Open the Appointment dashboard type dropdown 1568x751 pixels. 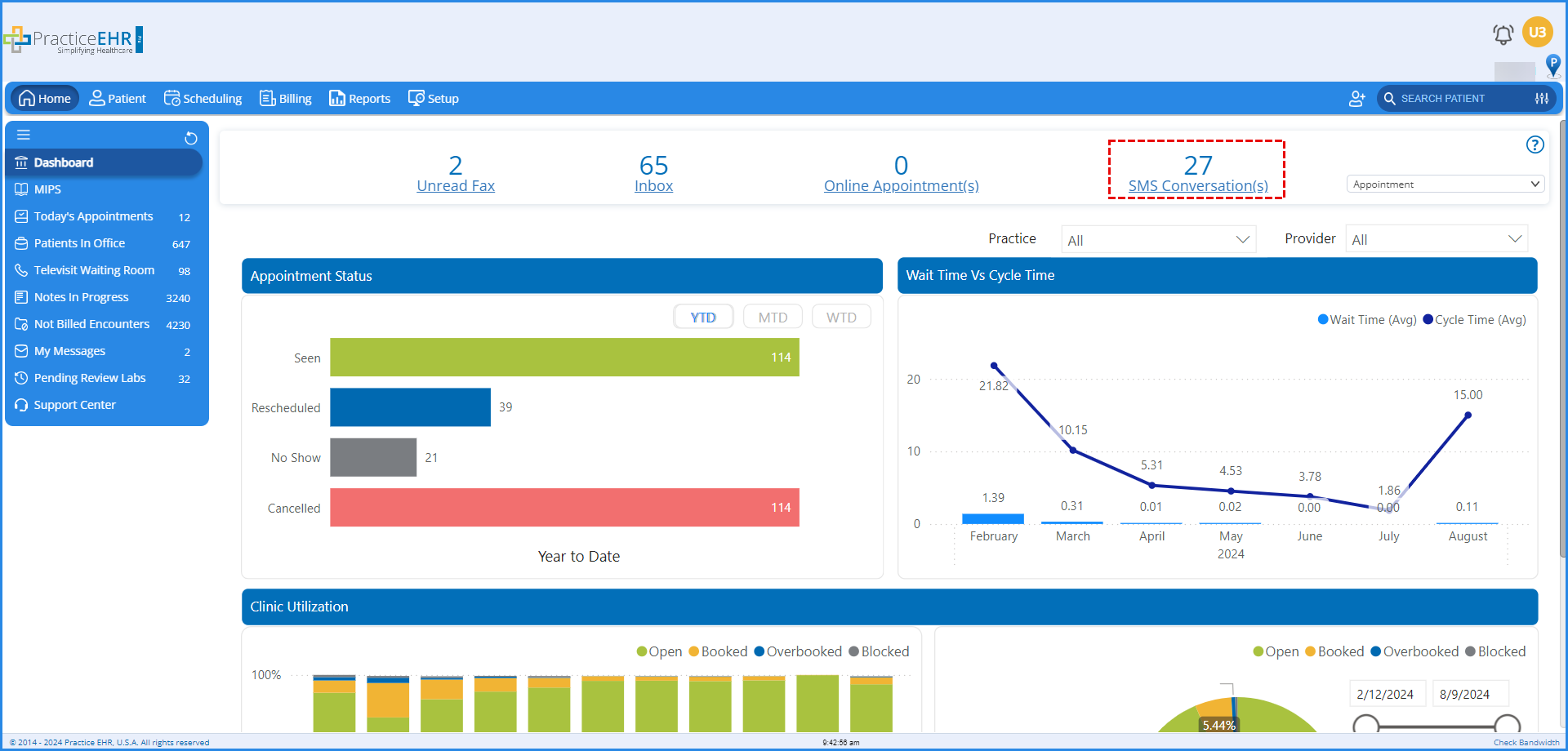coord(1445,184)
